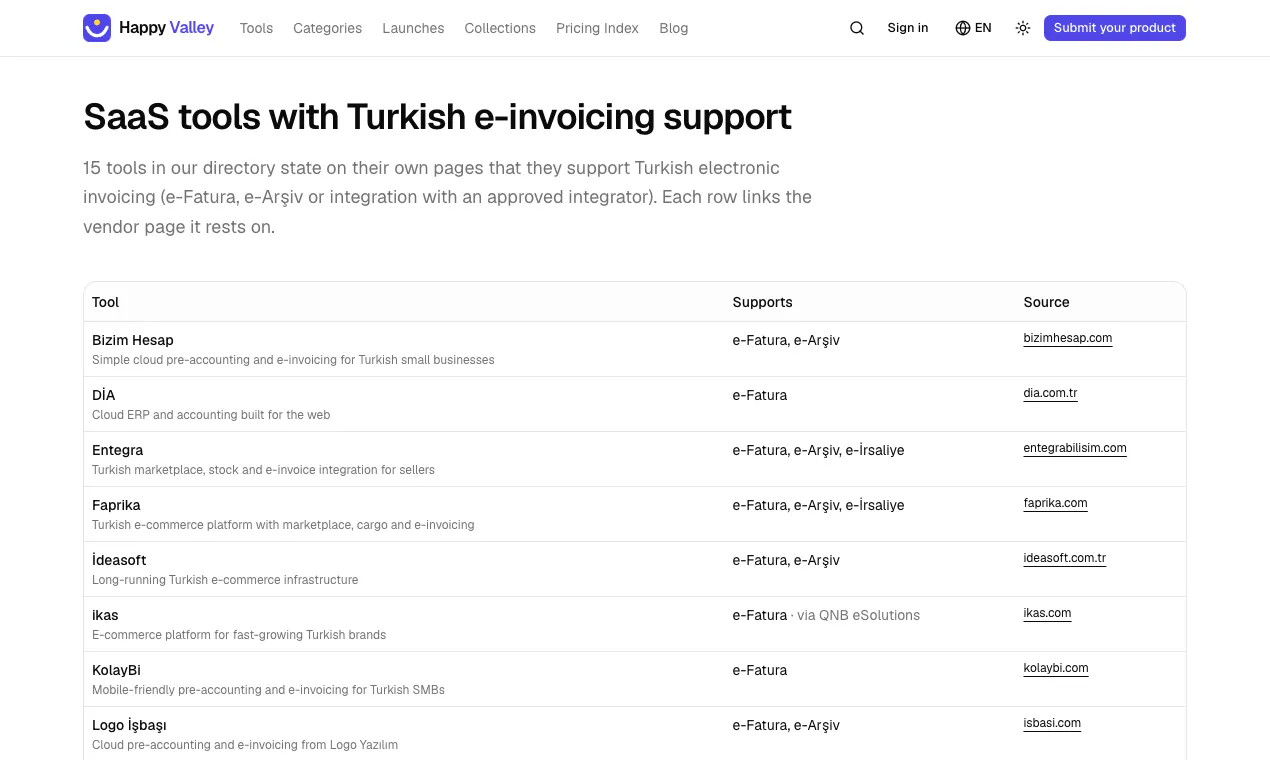Click the Supports column header
This screenshot has height=760, width=1270.
click(763, 302)
